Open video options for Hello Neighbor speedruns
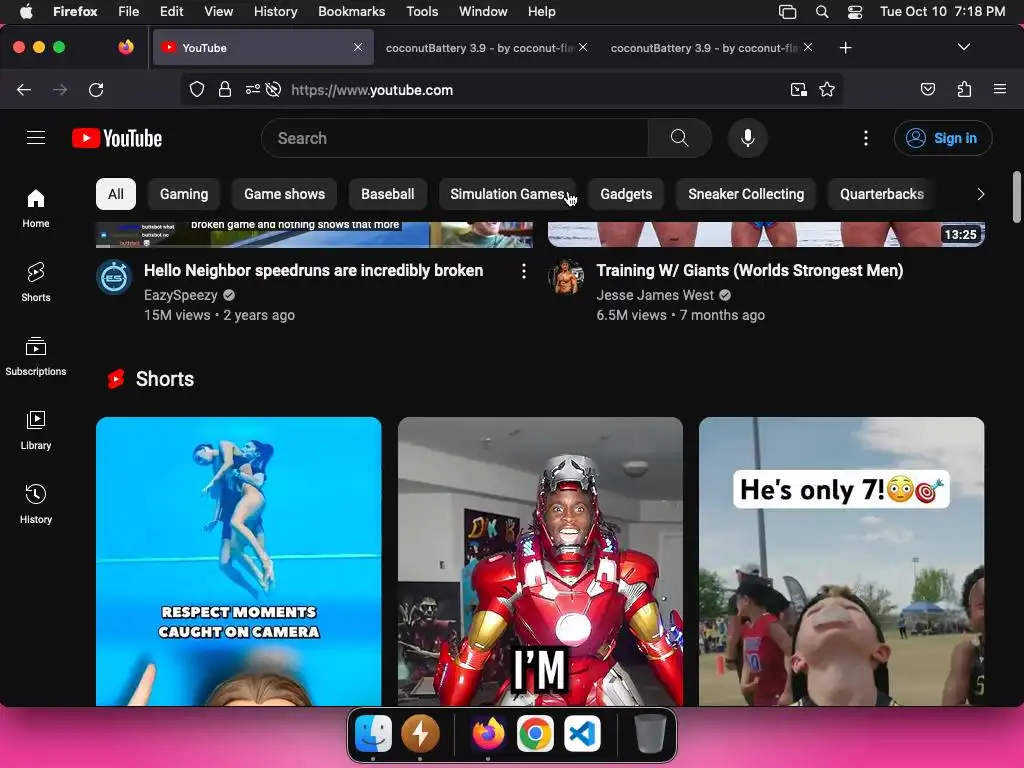Screen dimensions: 1024x768 click(x=524, y=271)
